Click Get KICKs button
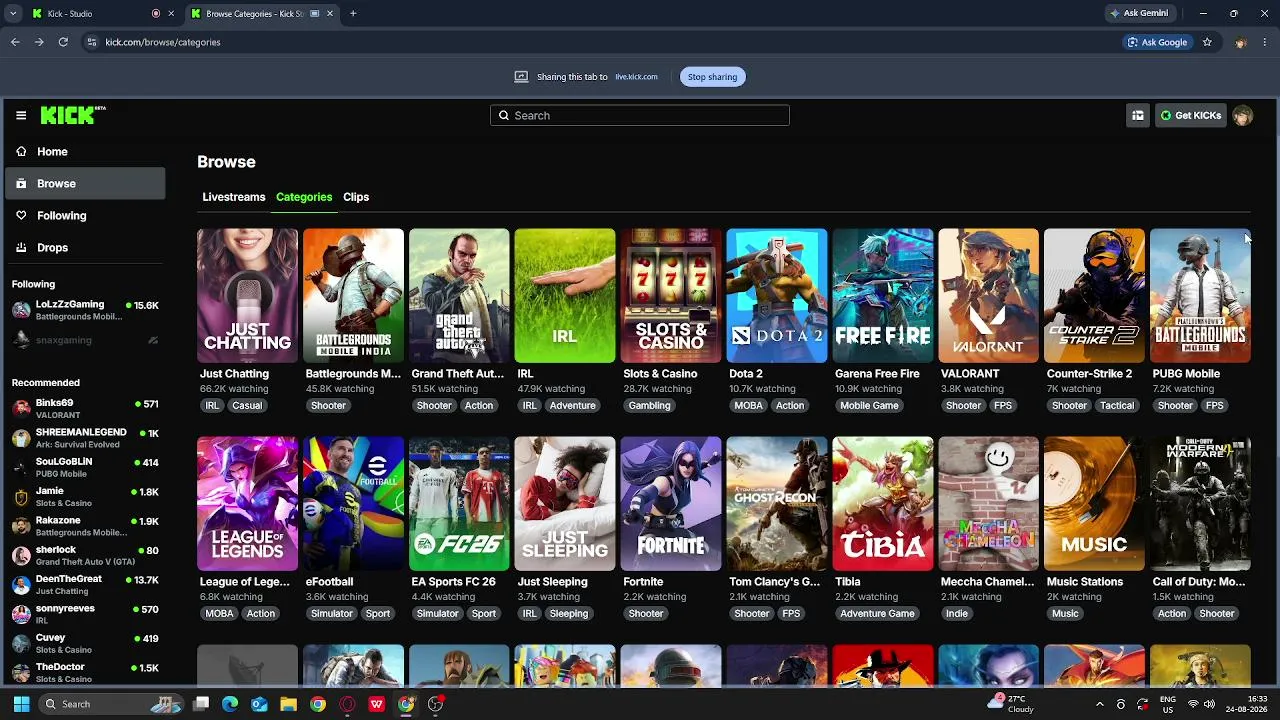The height and width of the screenshot is (720, 1280). (1190, 116)
